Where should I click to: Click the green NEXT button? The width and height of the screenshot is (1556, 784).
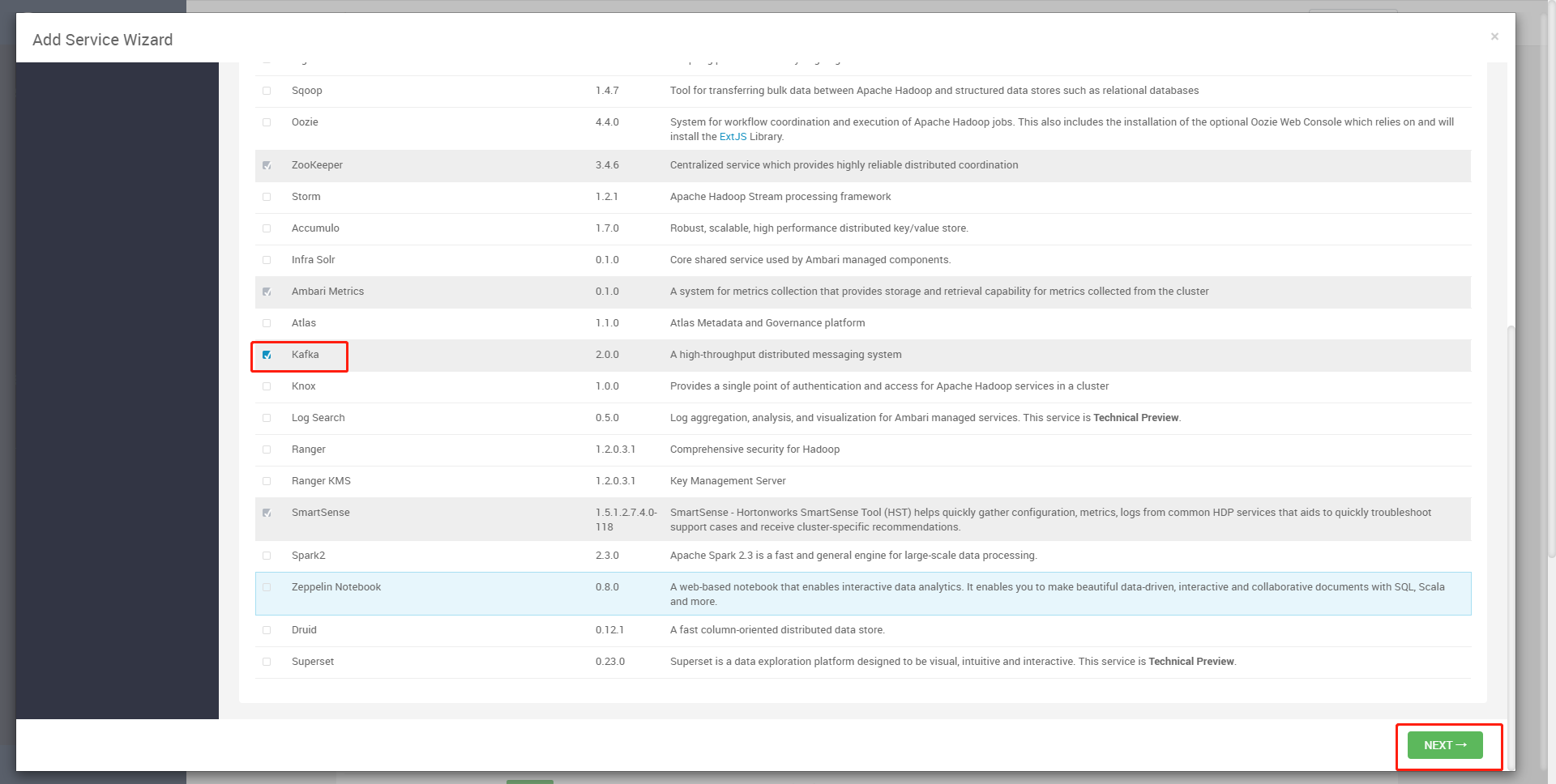(1445, 745)
